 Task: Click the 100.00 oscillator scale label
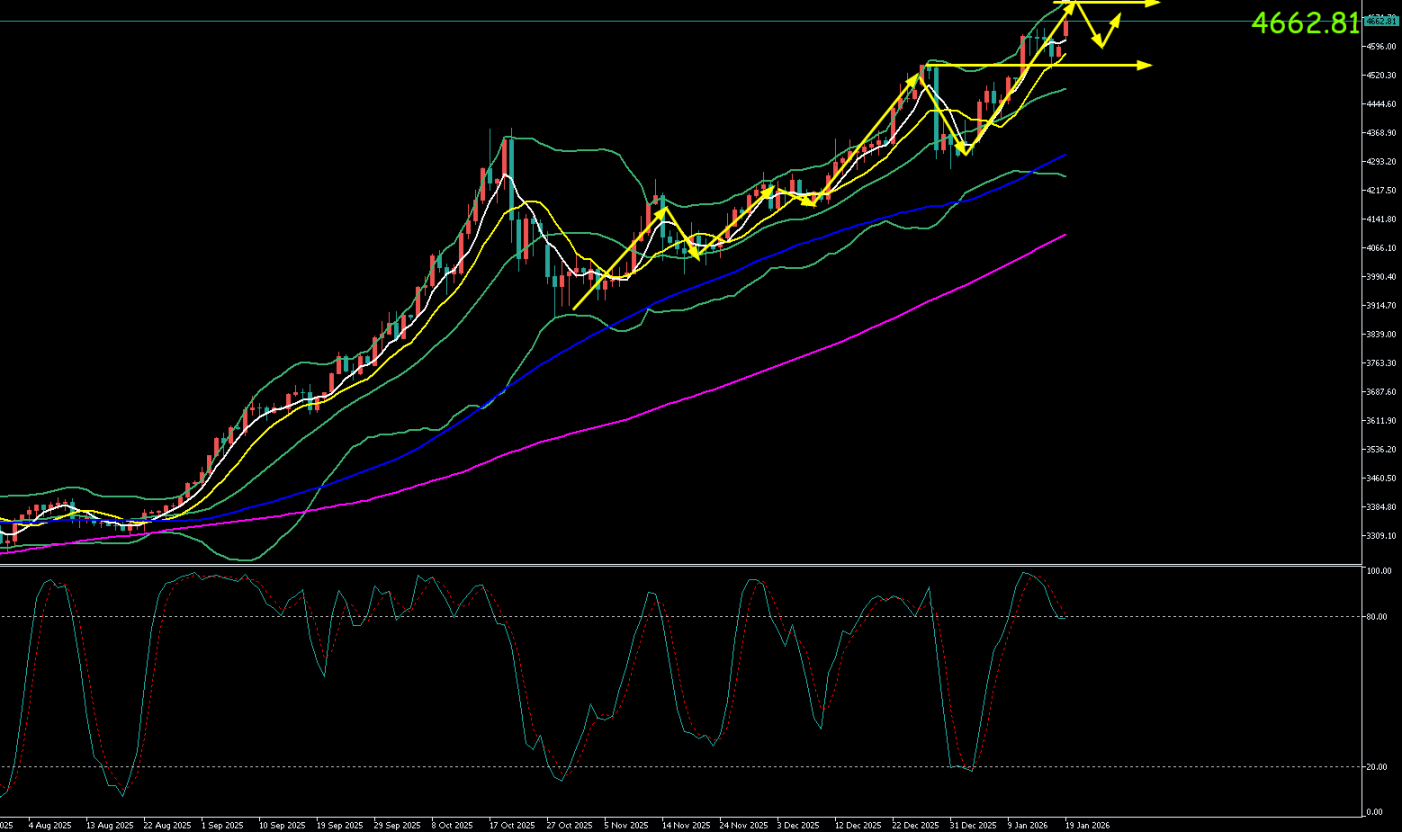1379,571
